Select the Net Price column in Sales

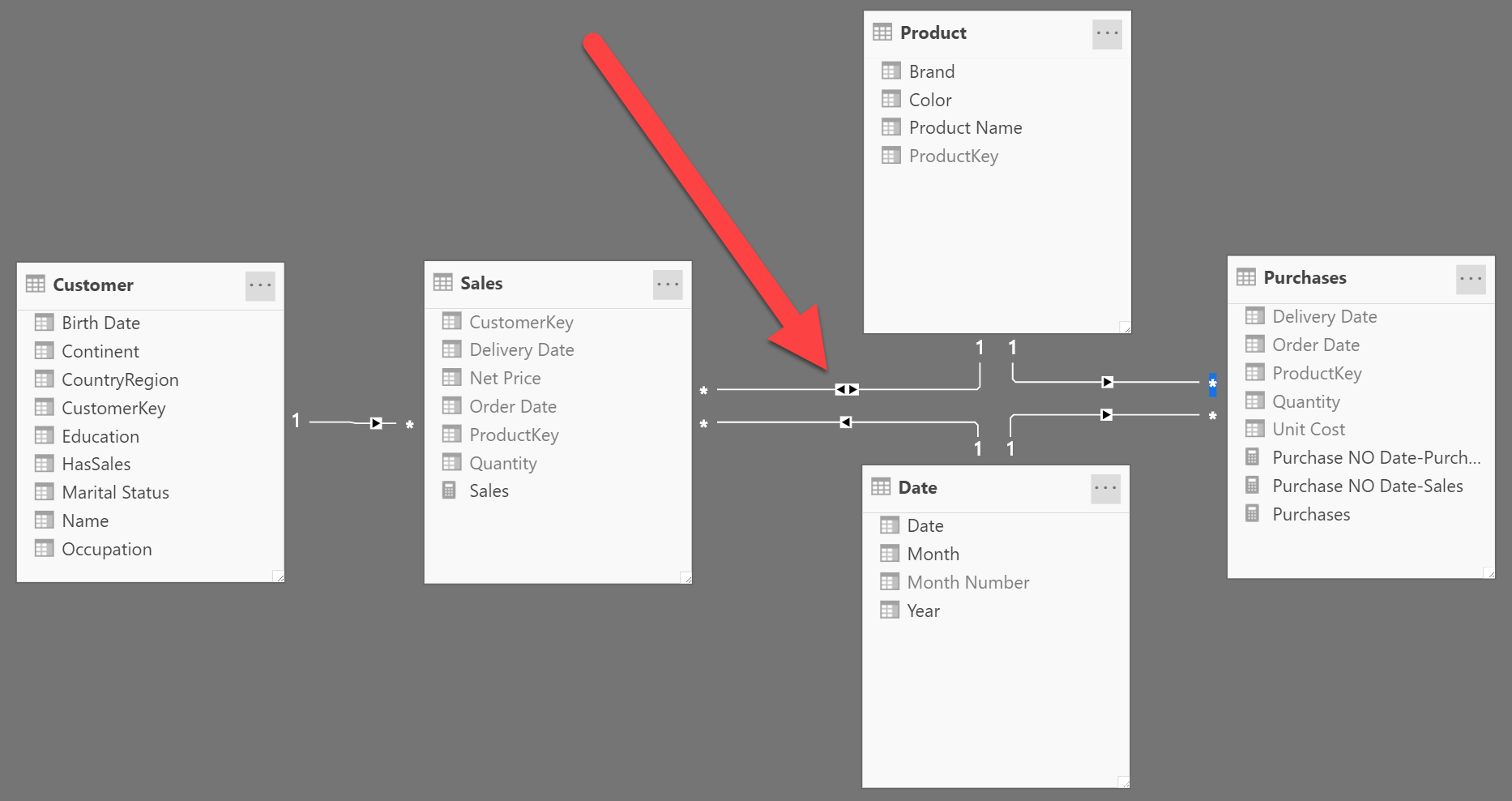(x=505, y=378)
